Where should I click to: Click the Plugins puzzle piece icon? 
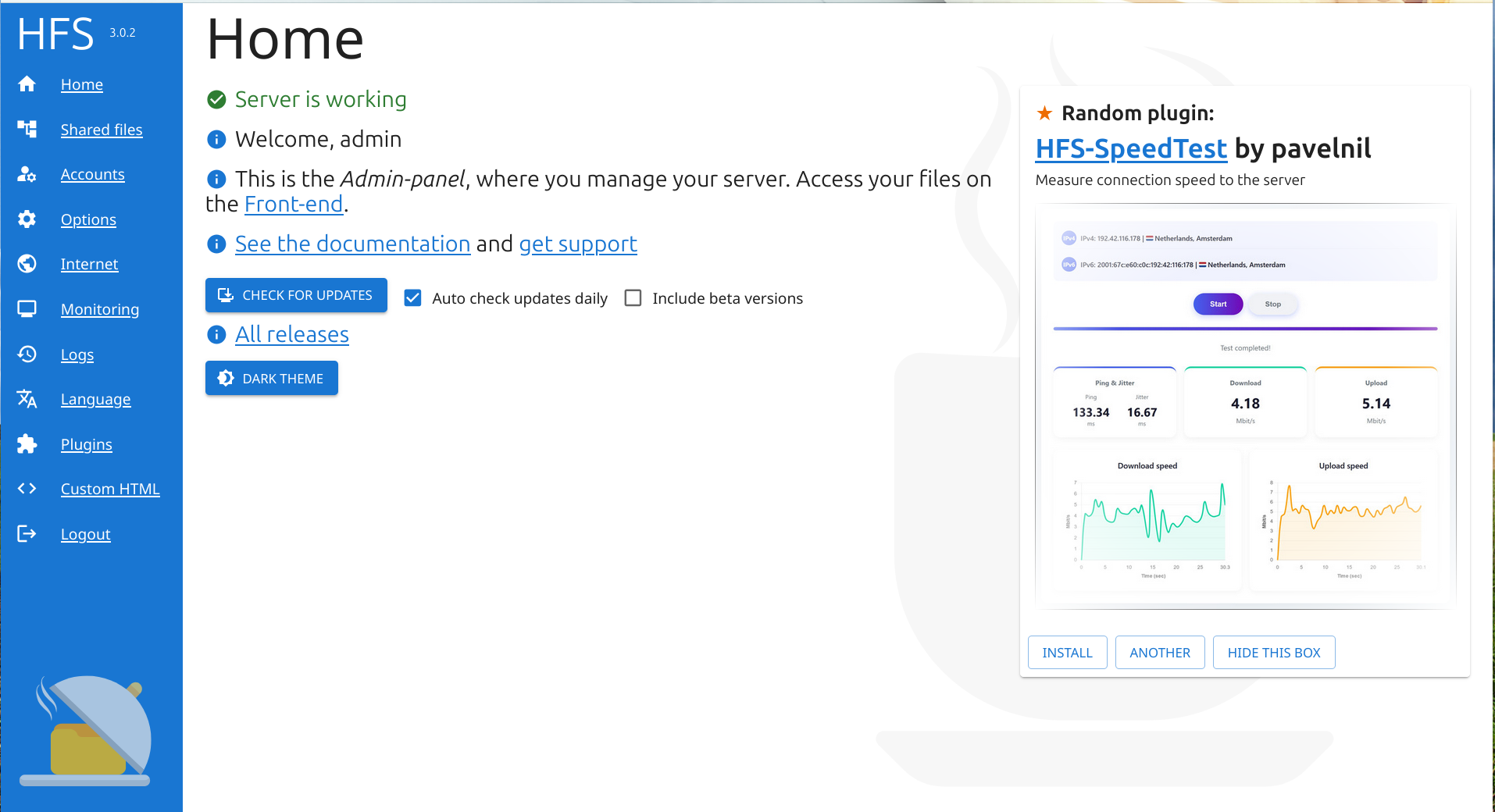pyautogui.click(x=27, y=444)
